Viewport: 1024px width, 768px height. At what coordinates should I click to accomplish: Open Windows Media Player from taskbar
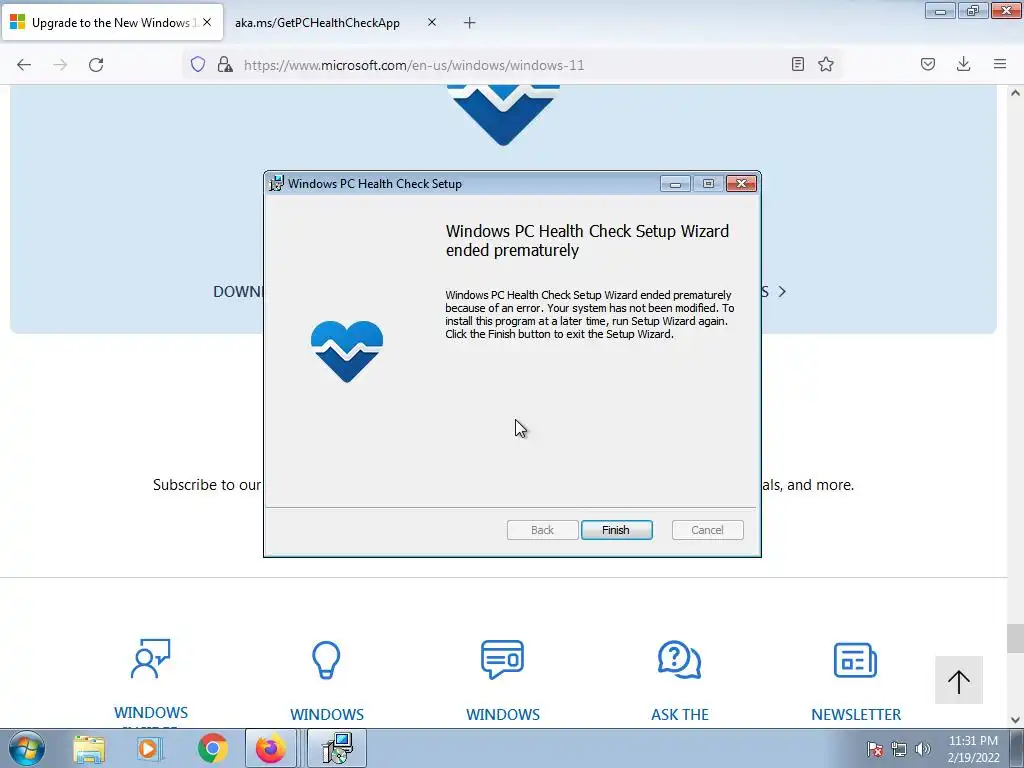tap(150, 748)
